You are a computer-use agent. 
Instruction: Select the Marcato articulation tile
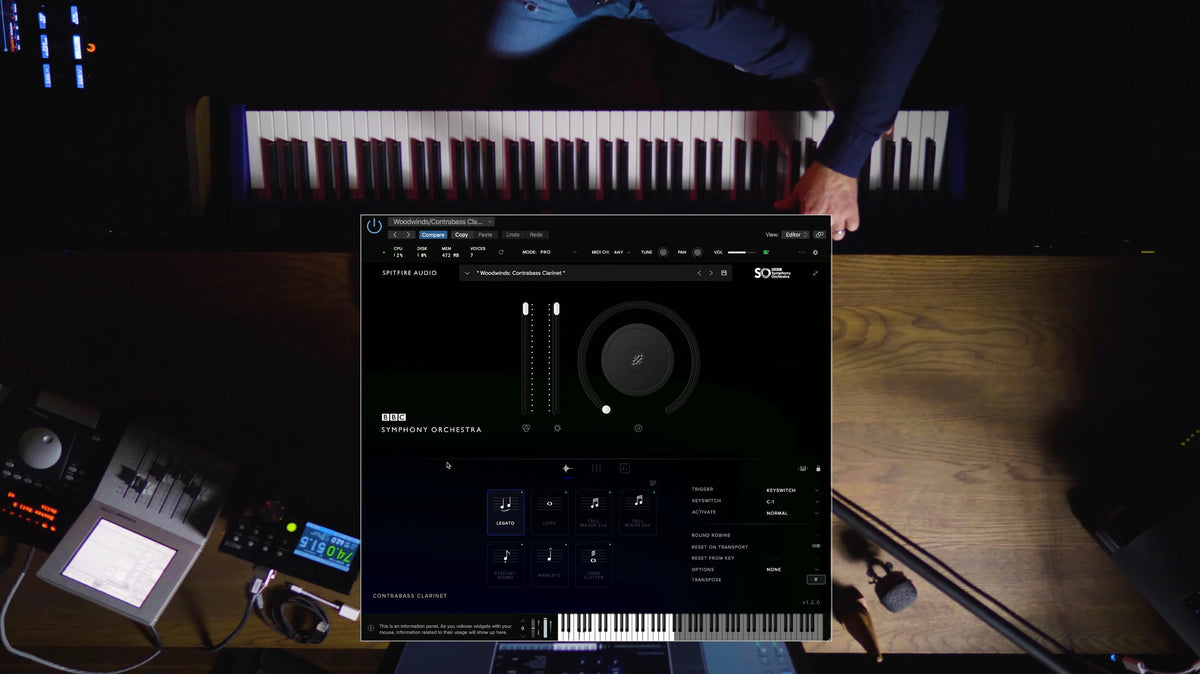pyautogui.click(x=549, y=564)
